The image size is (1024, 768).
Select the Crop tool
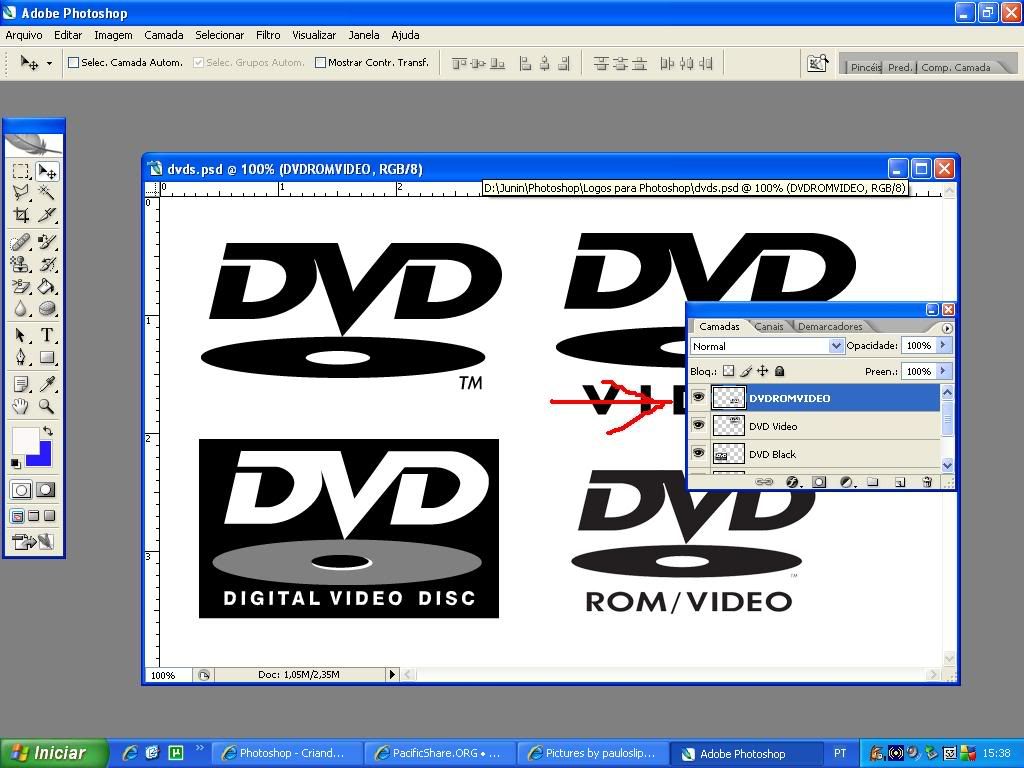click(20, 214)
